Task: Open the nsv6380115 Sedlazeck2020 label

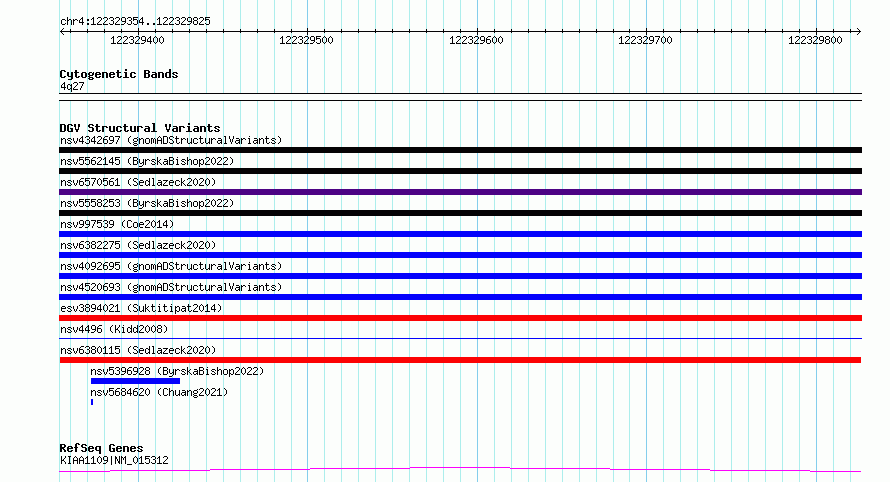Action: (138, 350)
